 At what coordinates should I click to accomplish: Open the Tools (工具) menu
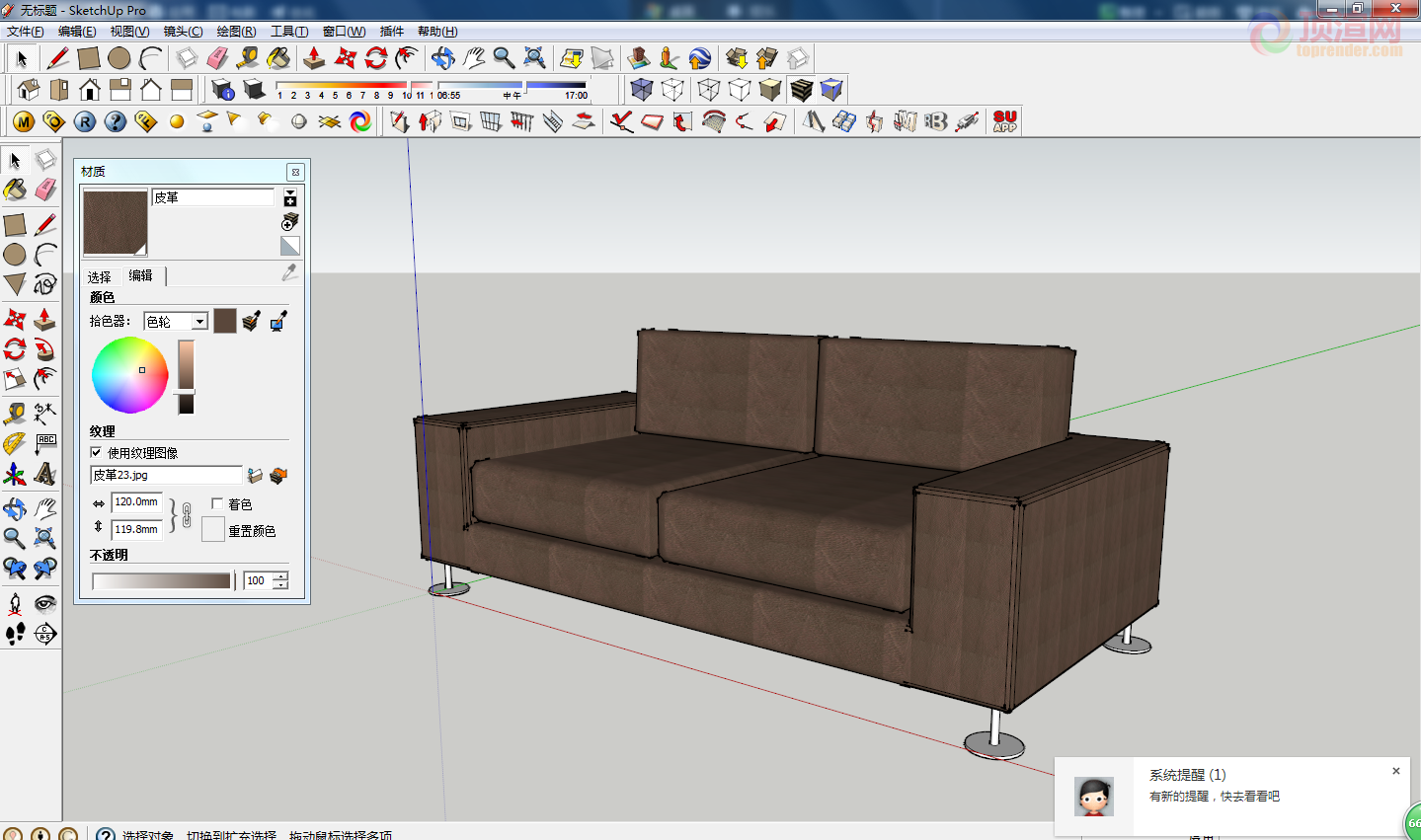point(290,32)
